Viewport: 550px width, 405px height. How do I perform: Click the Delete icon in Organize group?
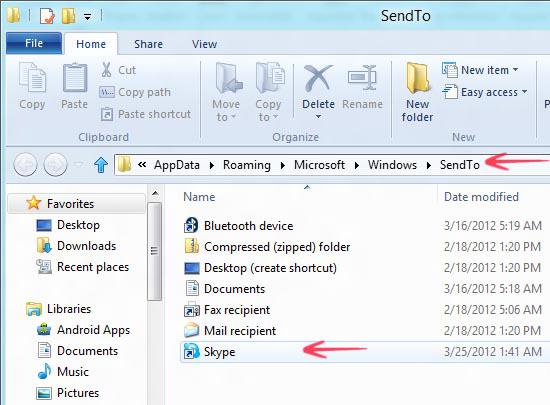tap(318, 79)
